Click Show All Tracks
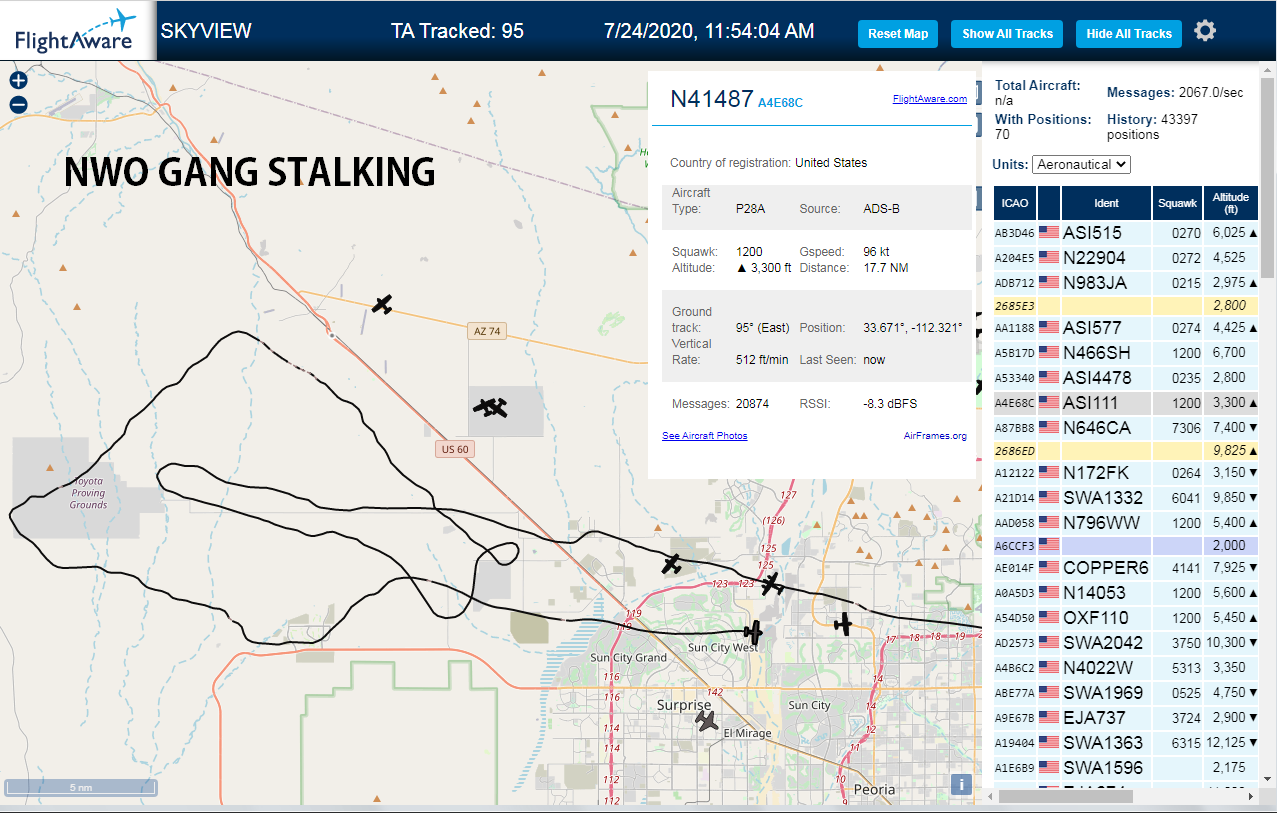This screenshot has height=813, width=1277. (1007, 34)
